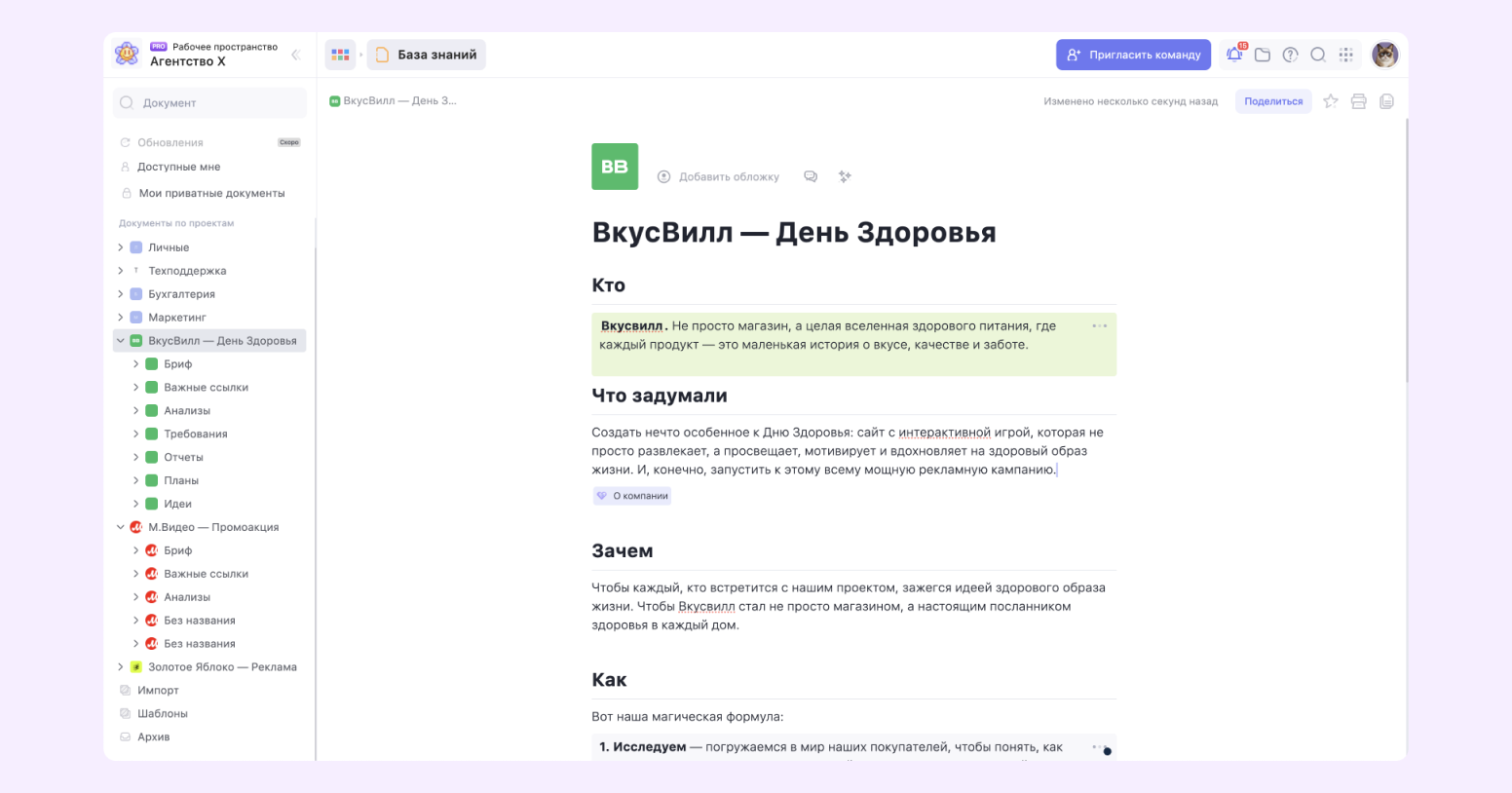Open the search magnifier icon in the header

[1318, 55]
